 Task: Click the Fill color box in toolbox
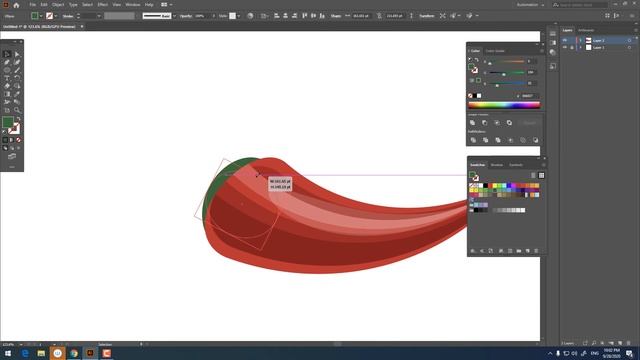click(8, 122)
